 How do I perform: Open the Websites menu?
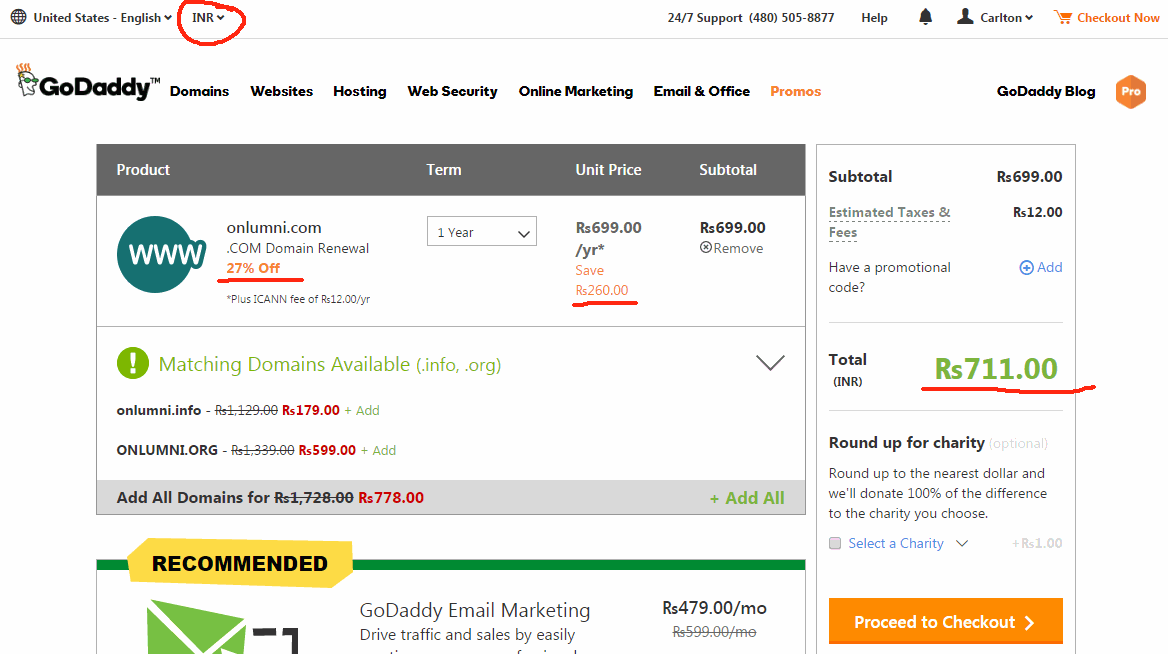coord(282,91)
